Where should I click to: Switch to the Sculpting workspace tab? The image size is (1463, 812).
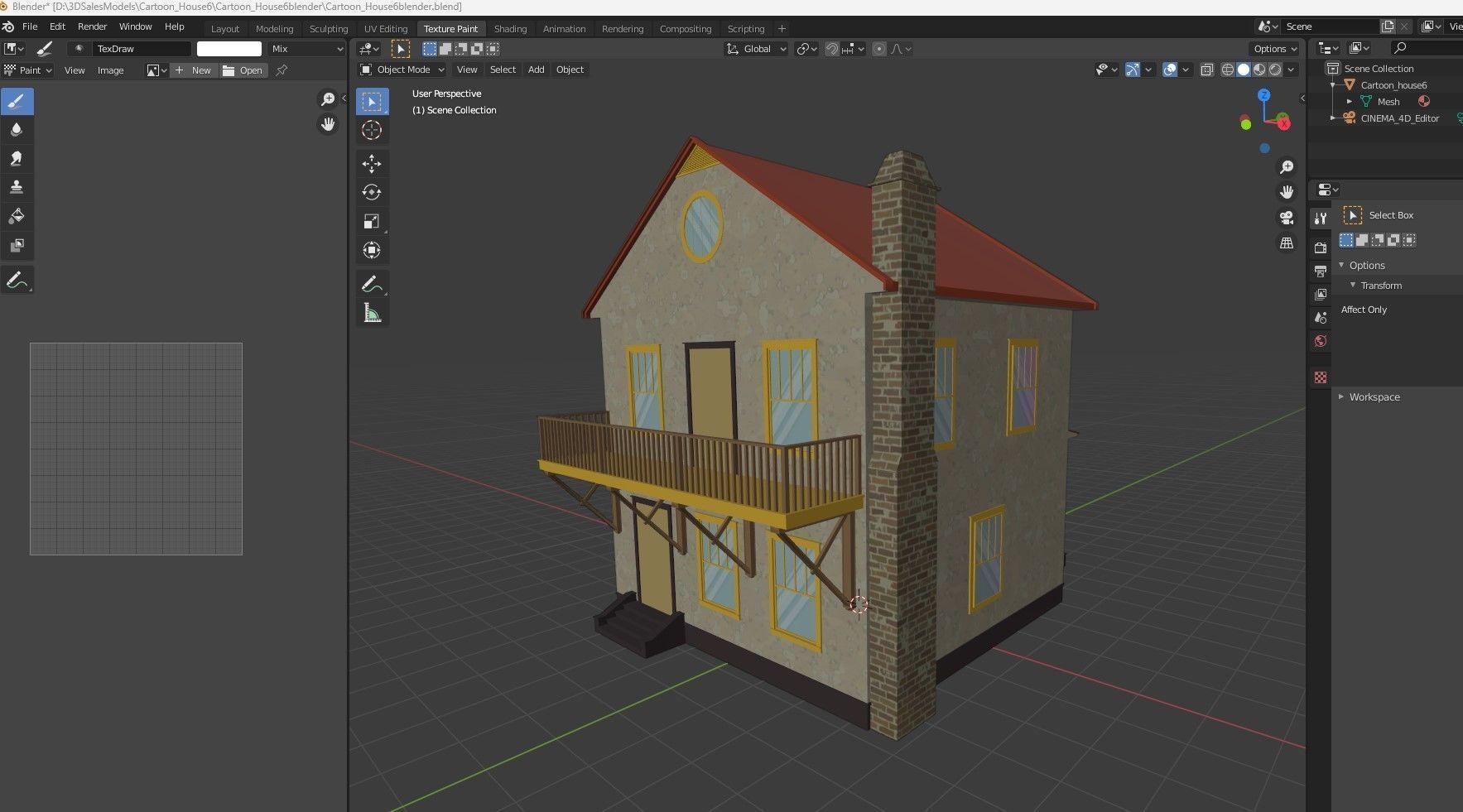329,29
